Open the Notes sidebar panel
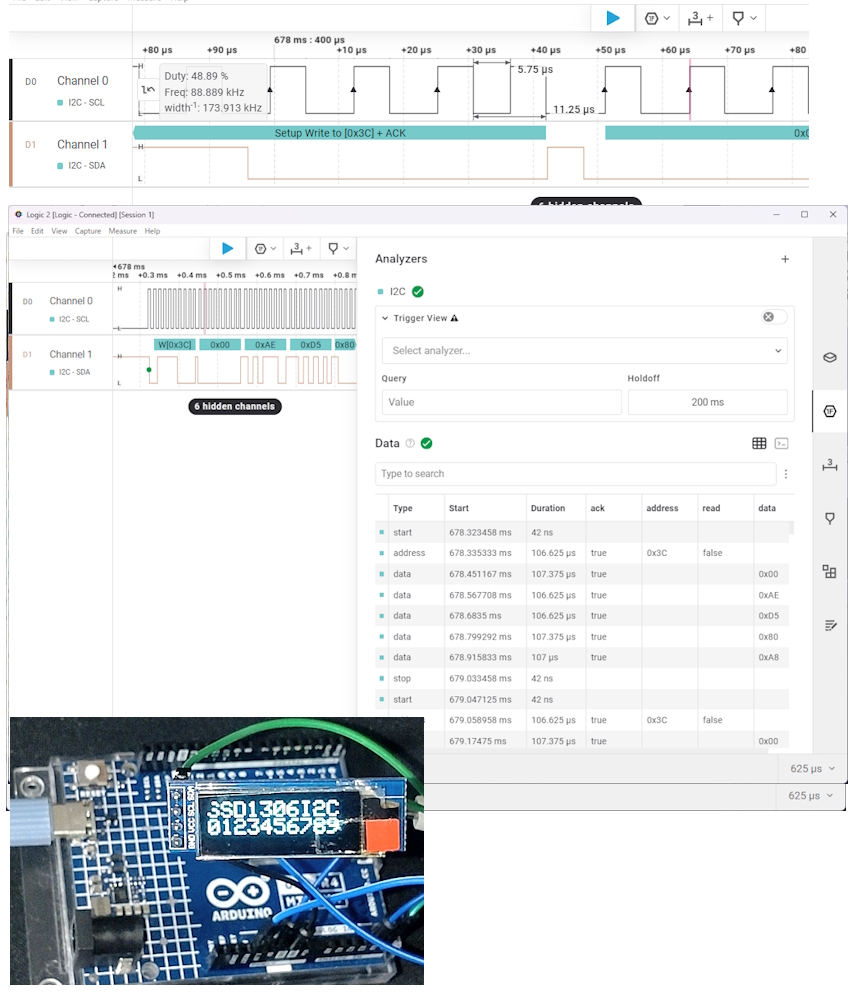Viewport: 850px width, 1000px height. tap(830, 625)
